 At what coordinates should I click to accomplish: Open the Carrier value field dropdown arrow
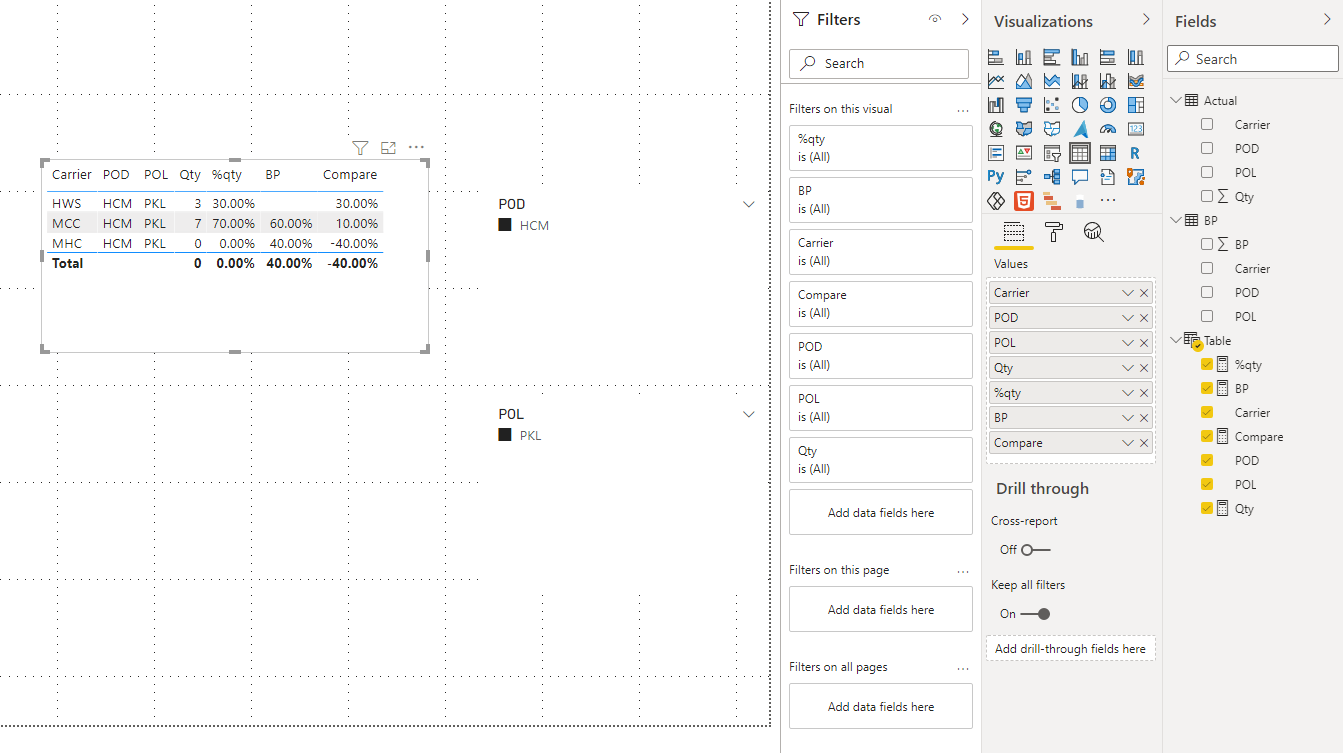point(1128,293)
